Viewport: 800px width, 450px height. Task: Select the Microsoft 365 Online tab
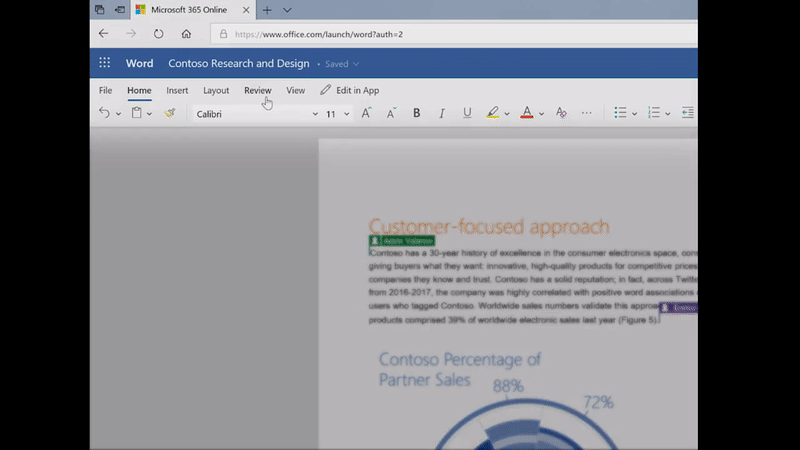193,10
